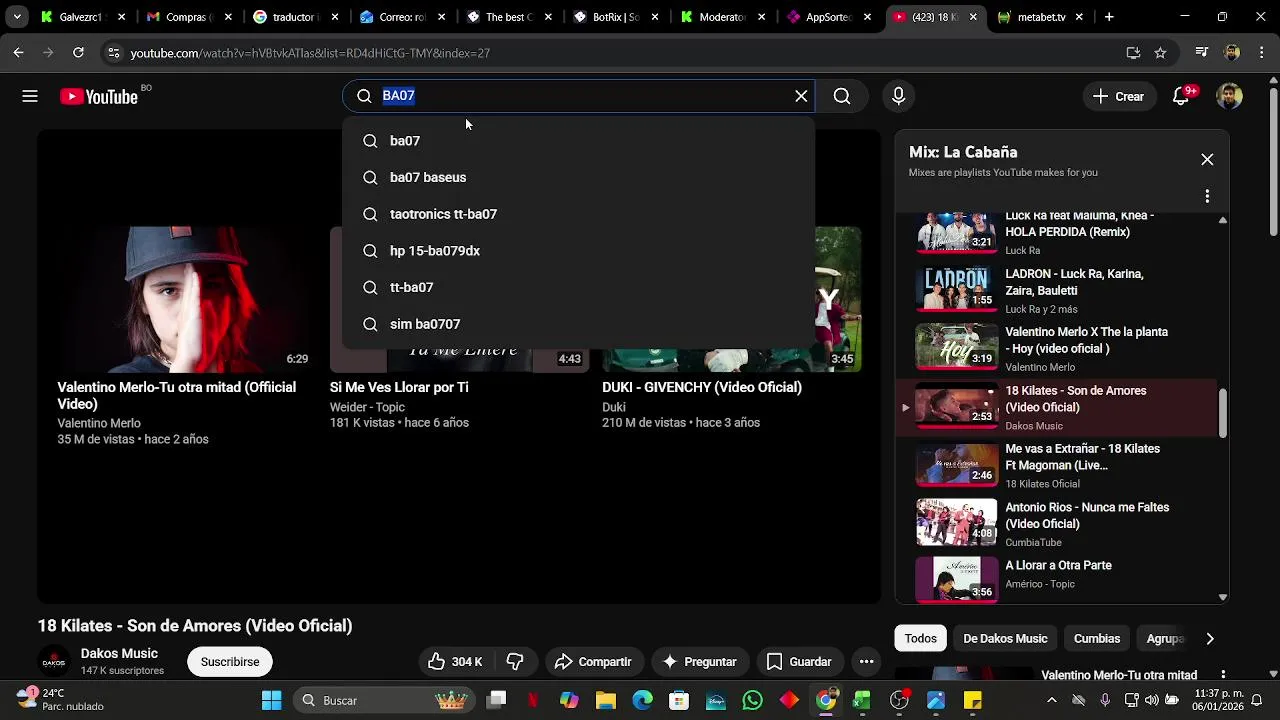Open DUKI - GIVENCHY (Video Oficial) title
The width and height of the screenshot is (1280, 720).
tap(702, 387)
